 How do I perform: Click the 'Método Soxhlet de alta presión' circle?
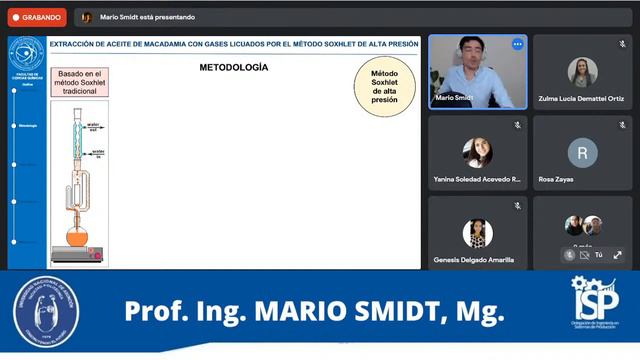click(x=384, y=87)
